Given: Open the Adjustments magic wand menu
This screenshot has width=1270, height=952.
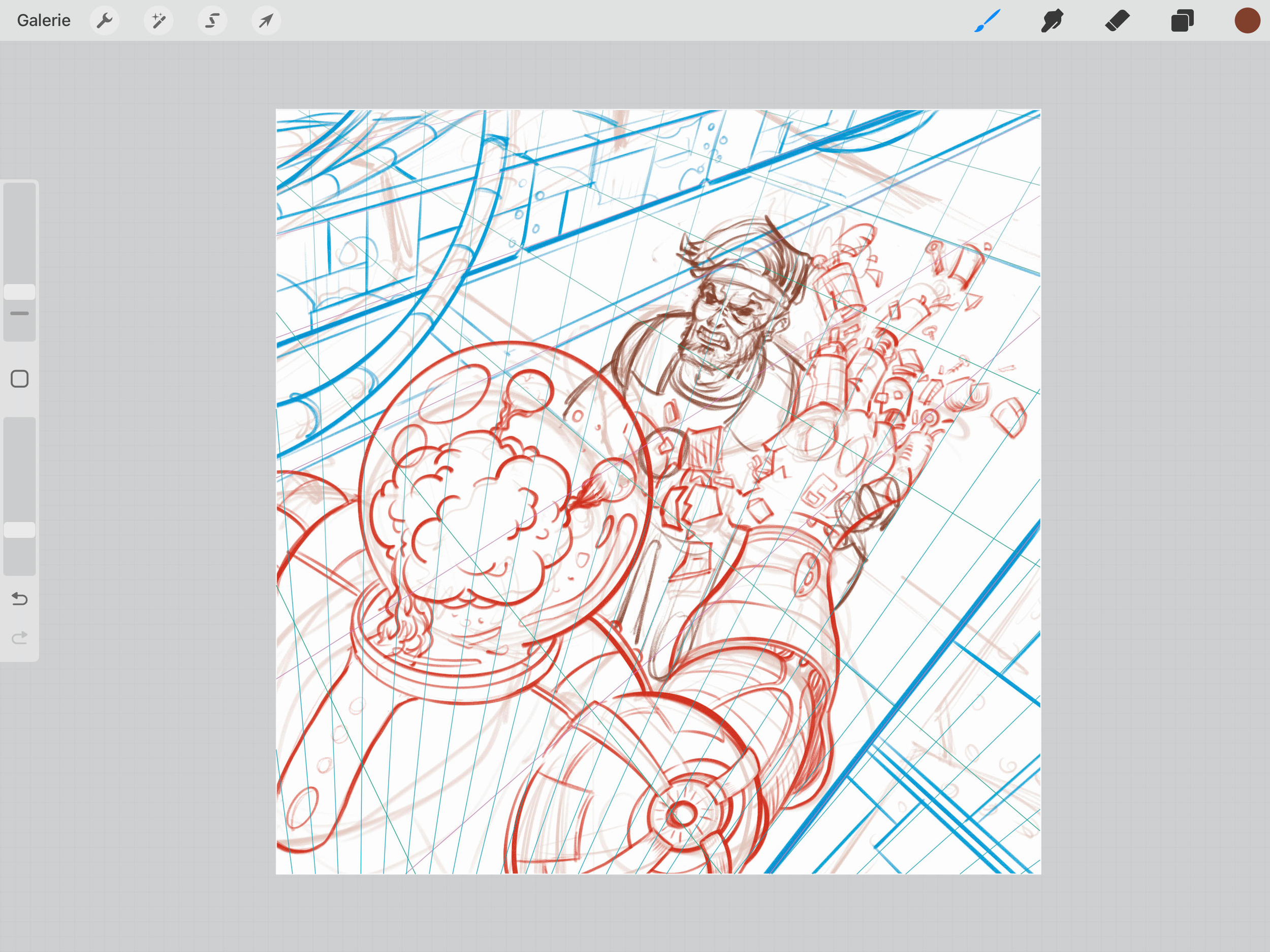Looking at the screenshot, I should 158,21.
